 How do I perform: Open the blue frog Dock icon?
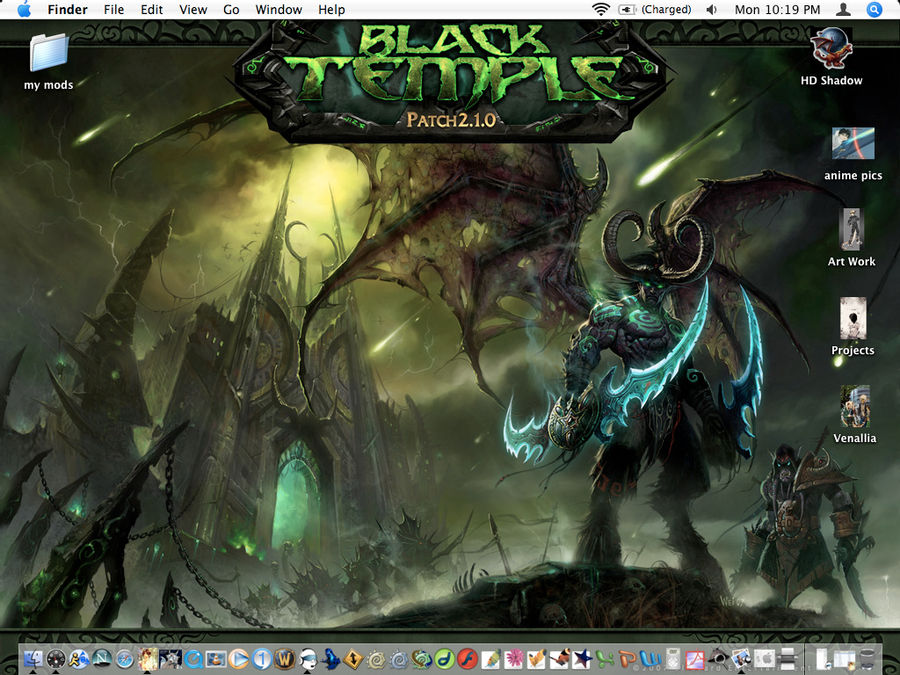click(x=330, y=660)
